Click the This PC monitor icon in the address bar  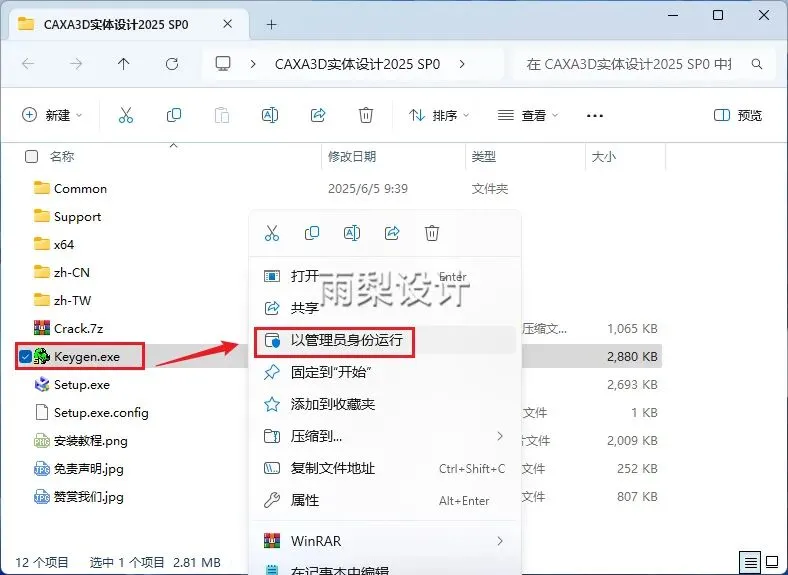point(223,64)
